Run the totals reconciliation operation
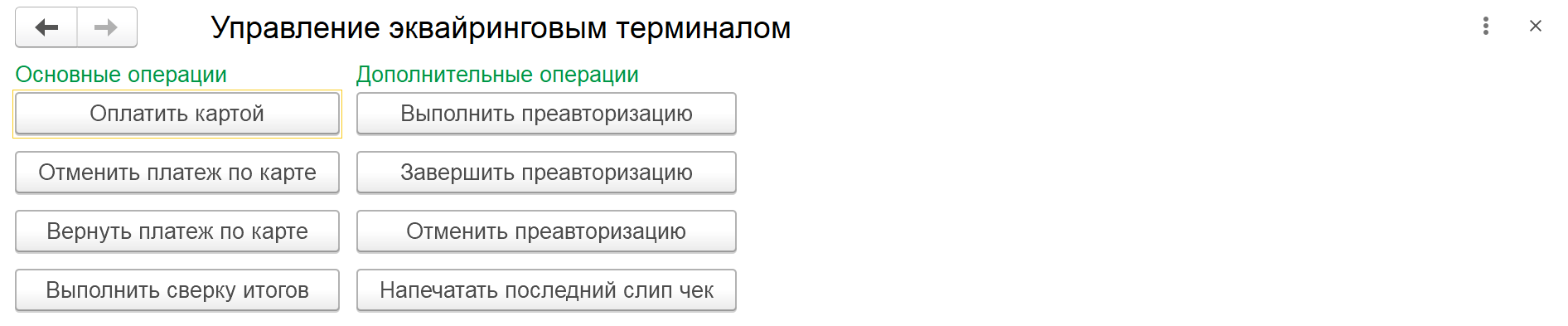 pyautogui.click(x=177, y=290)
